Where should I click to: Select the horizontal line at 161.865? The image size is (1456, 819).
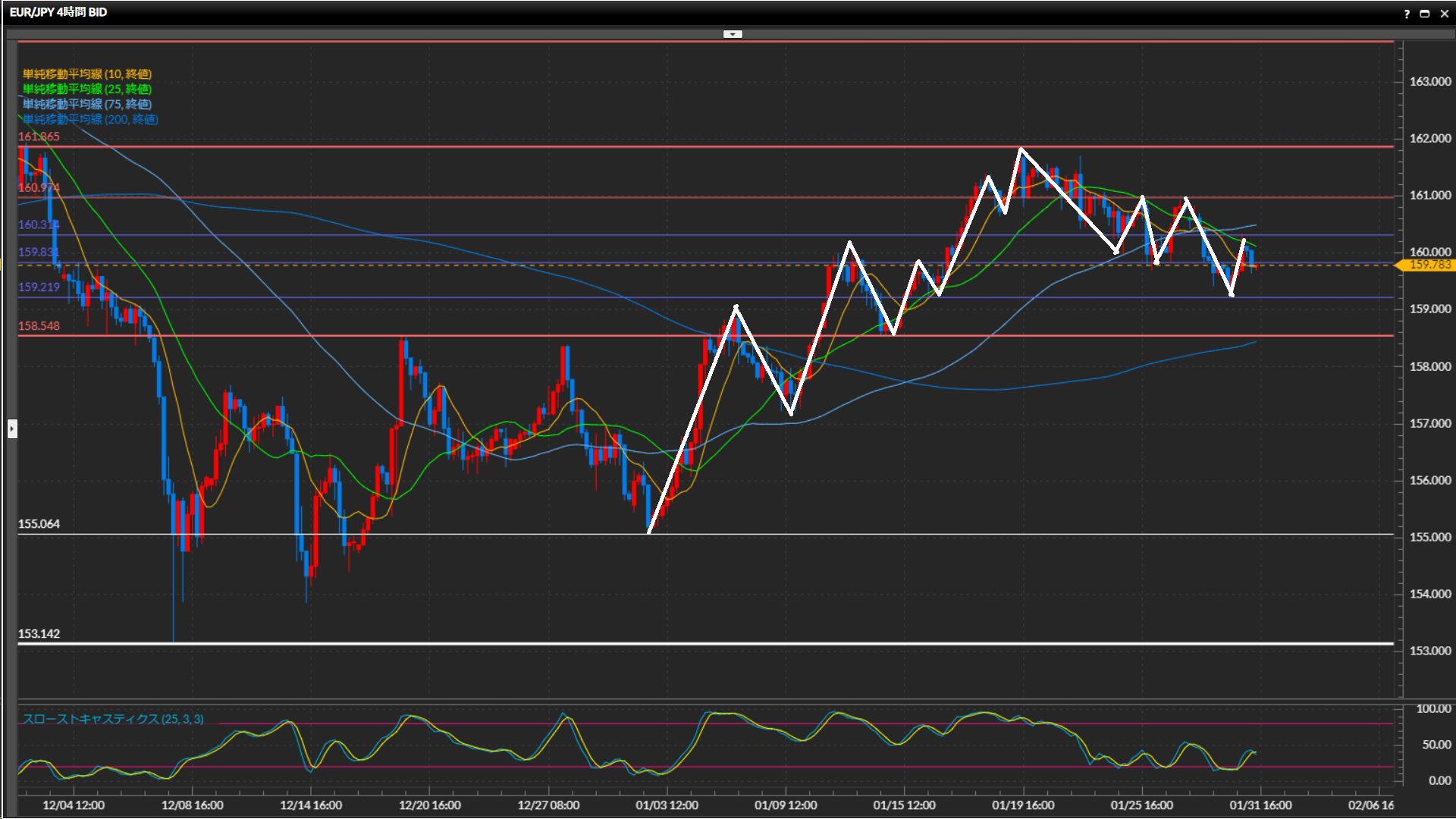click(x=531, y=146)
